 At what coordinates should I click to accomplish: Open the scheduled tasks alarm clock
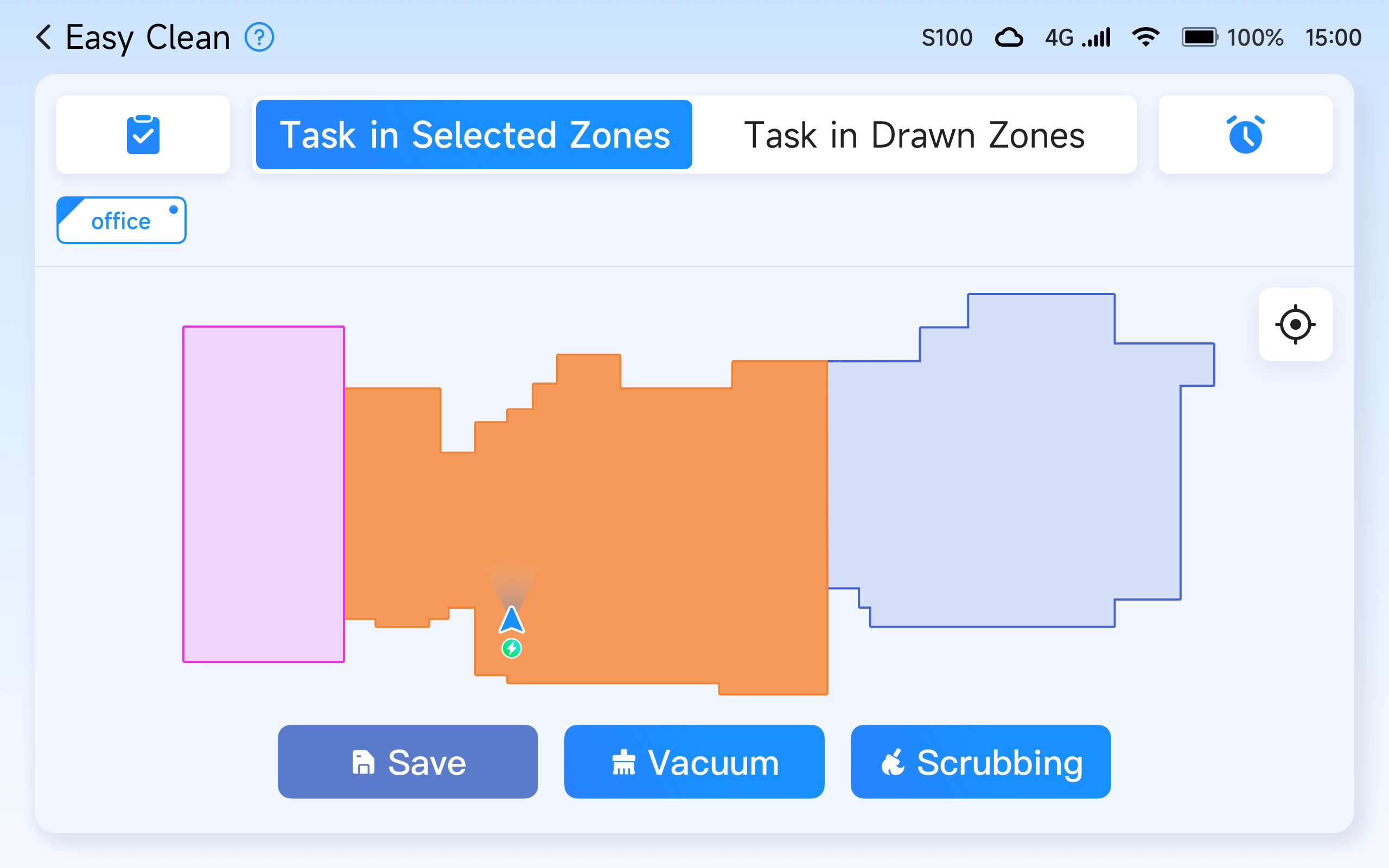(1245, 135)
